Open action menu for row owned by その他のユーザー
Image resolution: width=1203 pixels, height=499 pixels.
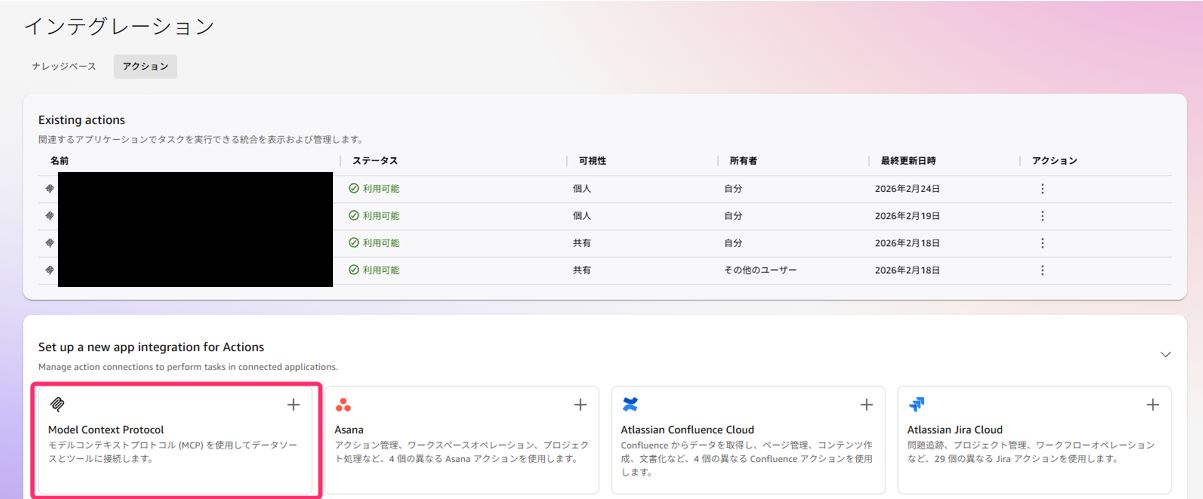(1042, 270)
